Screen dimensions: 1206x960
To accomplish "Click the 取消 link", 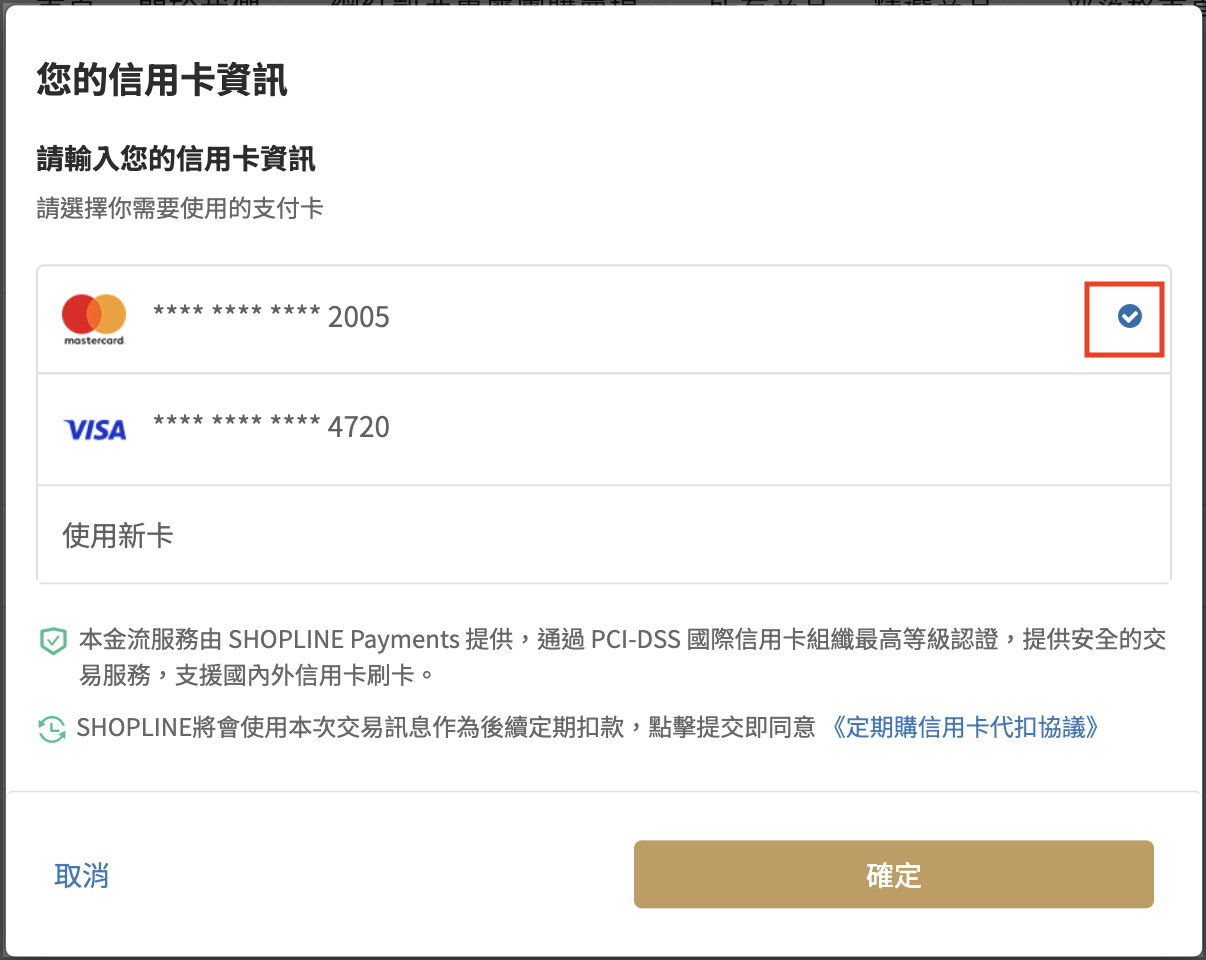I will pos(81,876).
